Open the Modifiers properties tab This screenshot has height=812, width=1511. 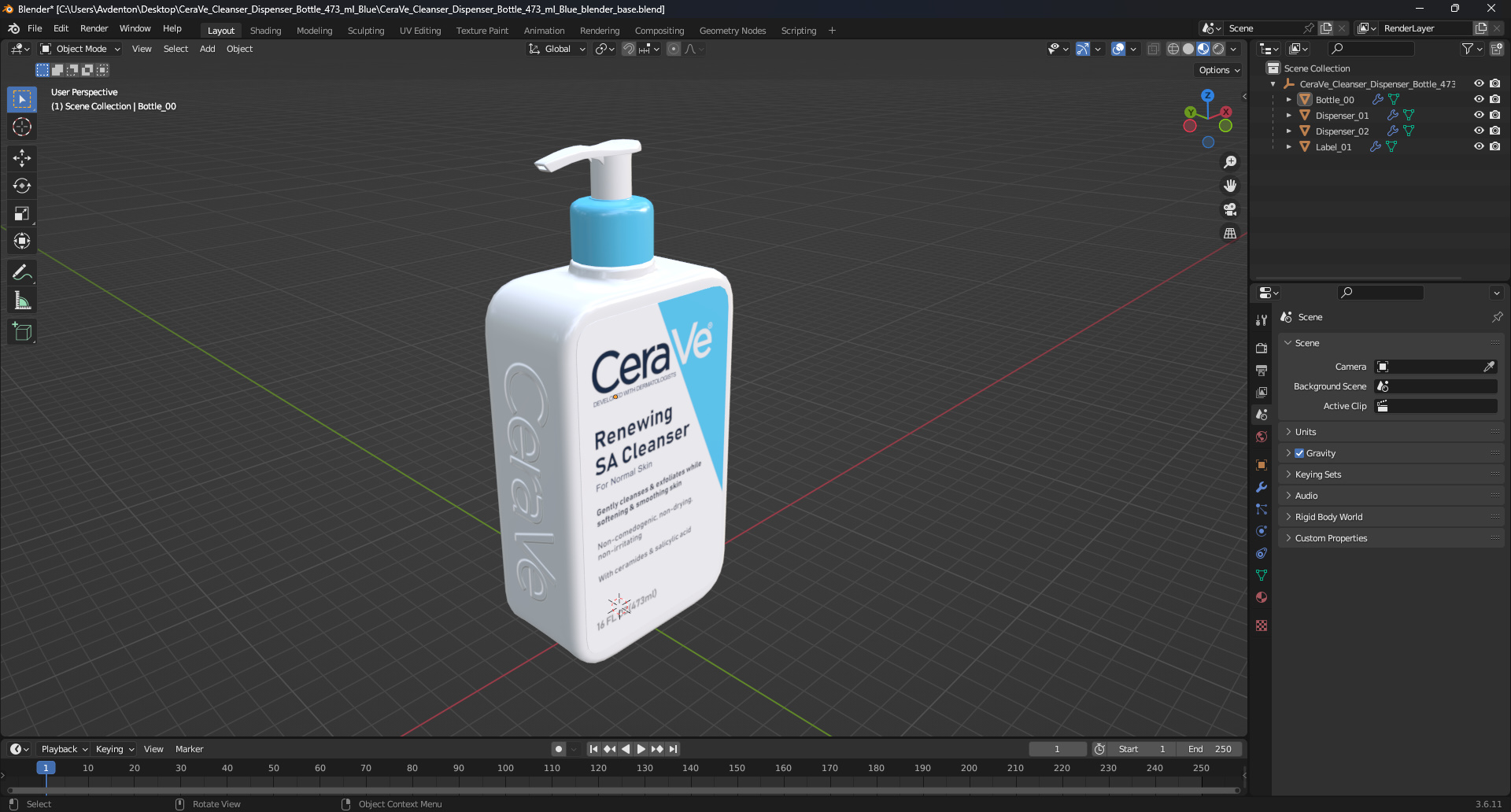point(1262,487)
